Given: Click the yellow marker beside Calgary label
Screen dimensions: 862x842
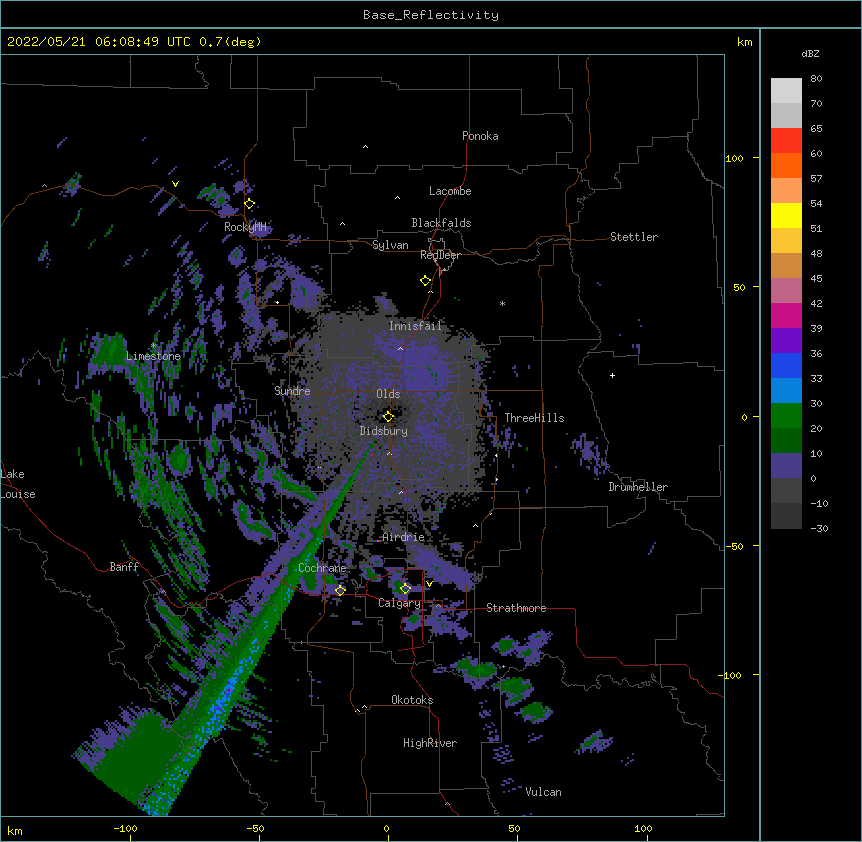Looking at the screenshot, I should [405, 589].
